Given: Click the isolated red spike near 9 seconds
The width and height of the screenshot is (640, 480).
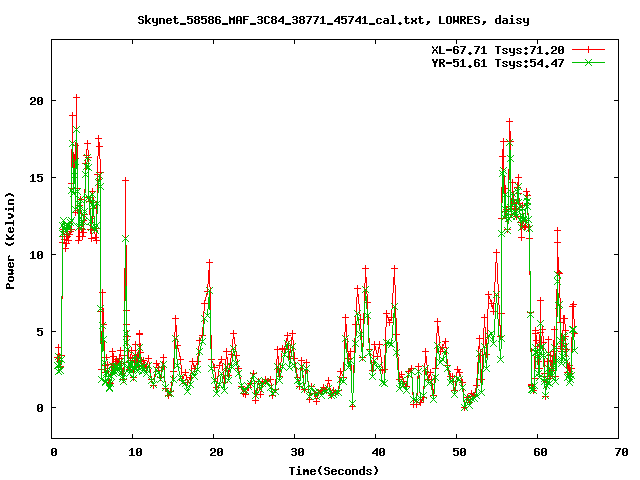Looking at the screenshot, I should pyautogui.click(x=125, y=180).
